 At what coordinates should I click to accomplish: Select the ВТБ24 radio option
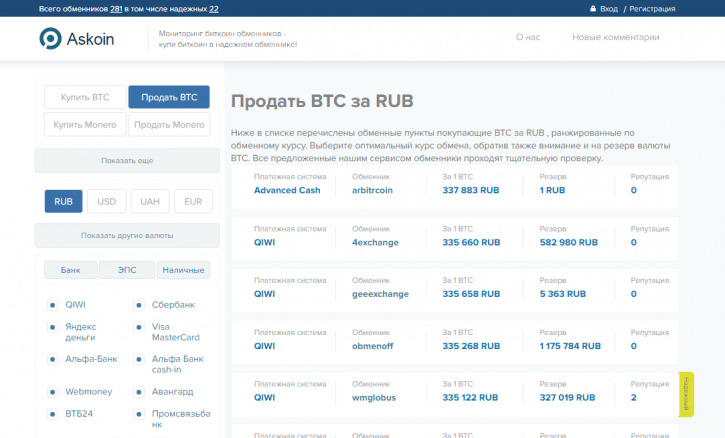[52, 414]
